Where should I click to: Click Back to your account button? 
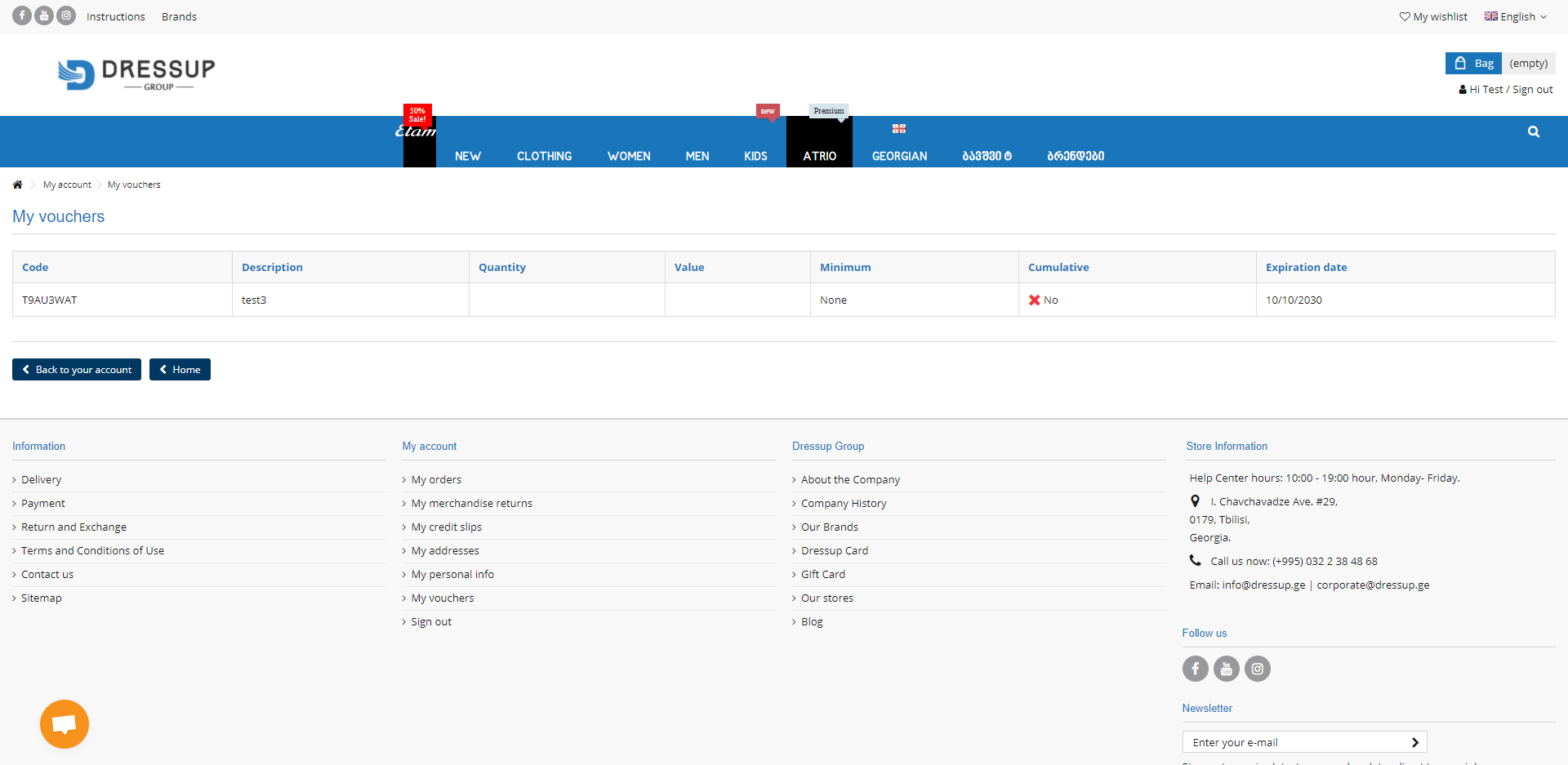point(77,370)
